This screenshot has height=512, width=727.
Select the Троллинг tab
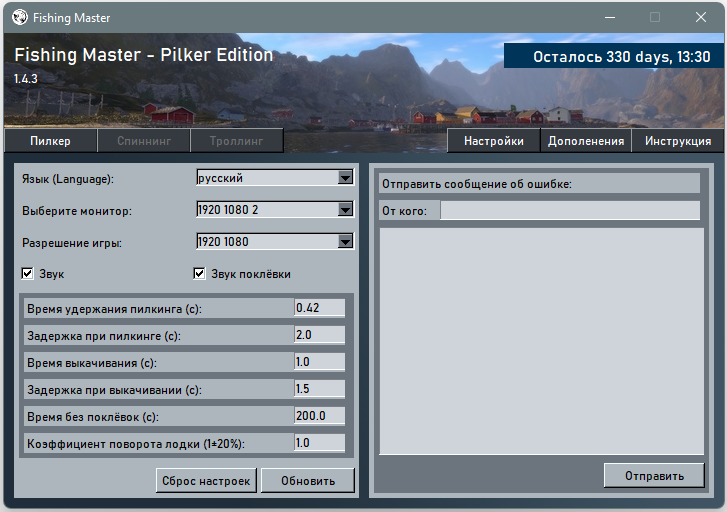tap(236, 141)
